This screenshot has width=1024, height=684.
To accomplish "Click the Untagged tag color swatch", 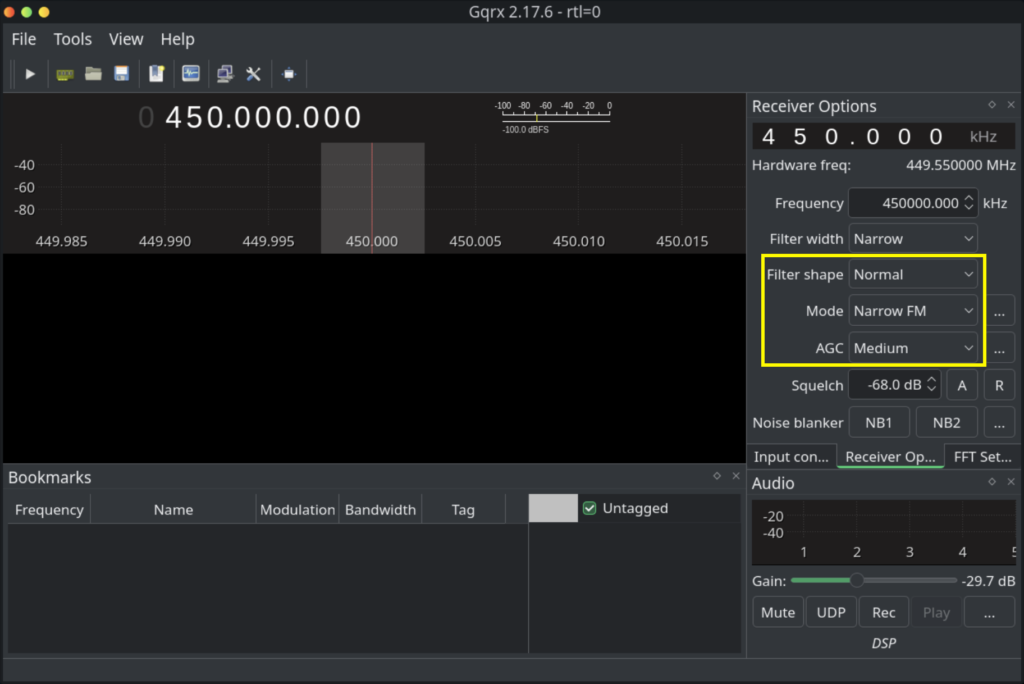I will [553, 508].
